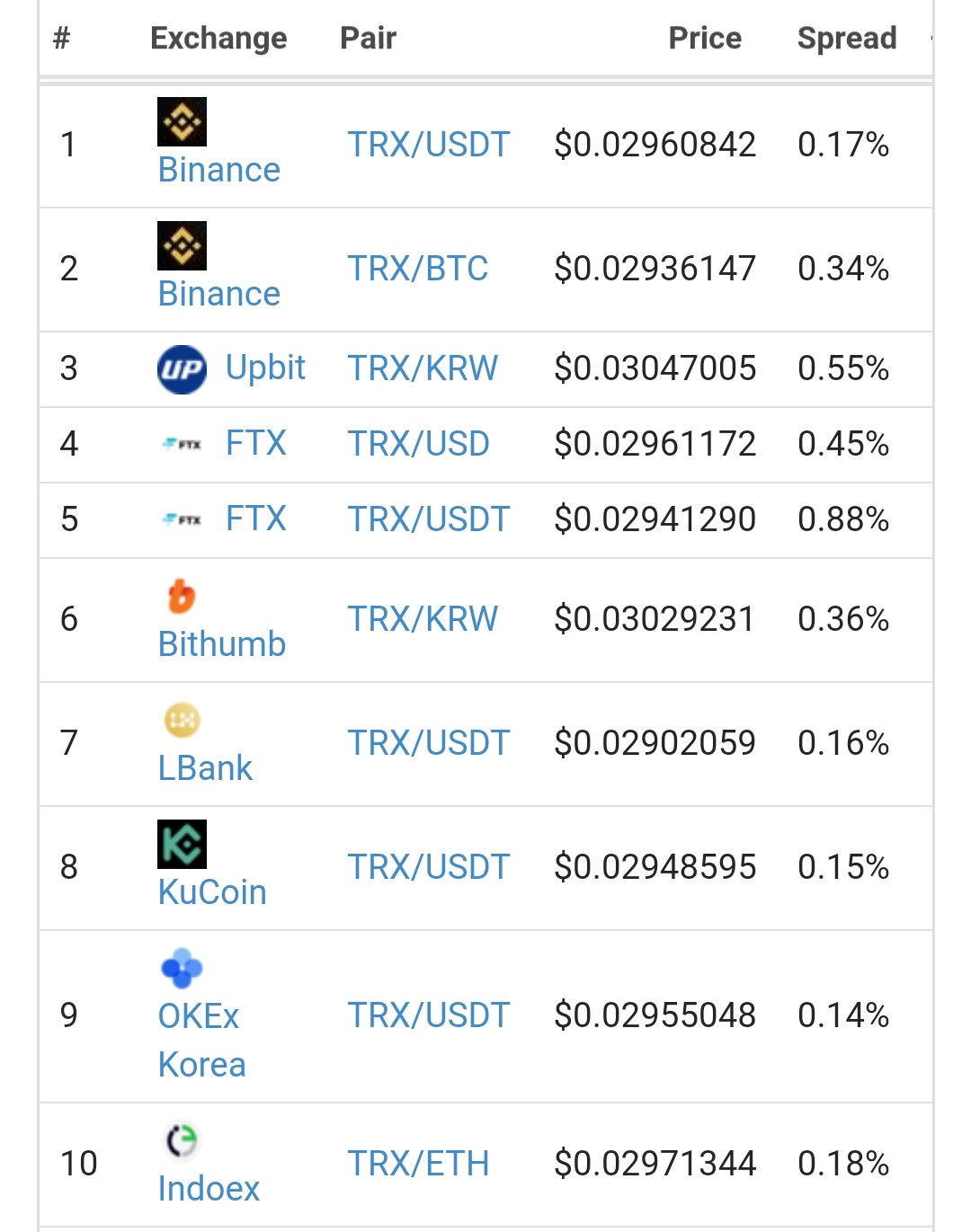Viewport: 971px width, 1232px height.
Task: Open the TRX/BTC pair link
Action: 418,269
